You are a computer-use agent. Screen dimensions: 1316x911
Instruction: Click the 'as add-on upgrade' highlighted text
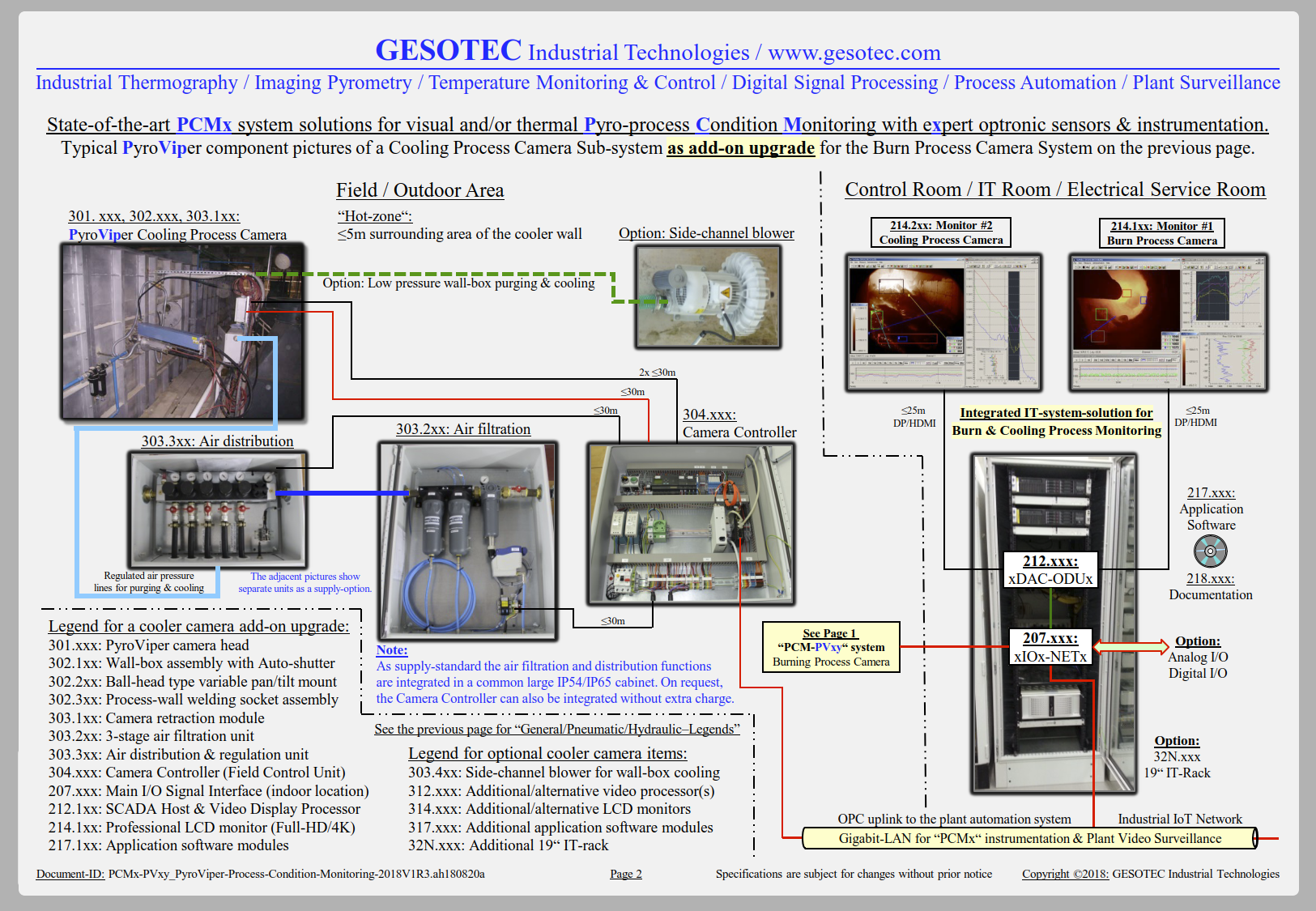741,148
